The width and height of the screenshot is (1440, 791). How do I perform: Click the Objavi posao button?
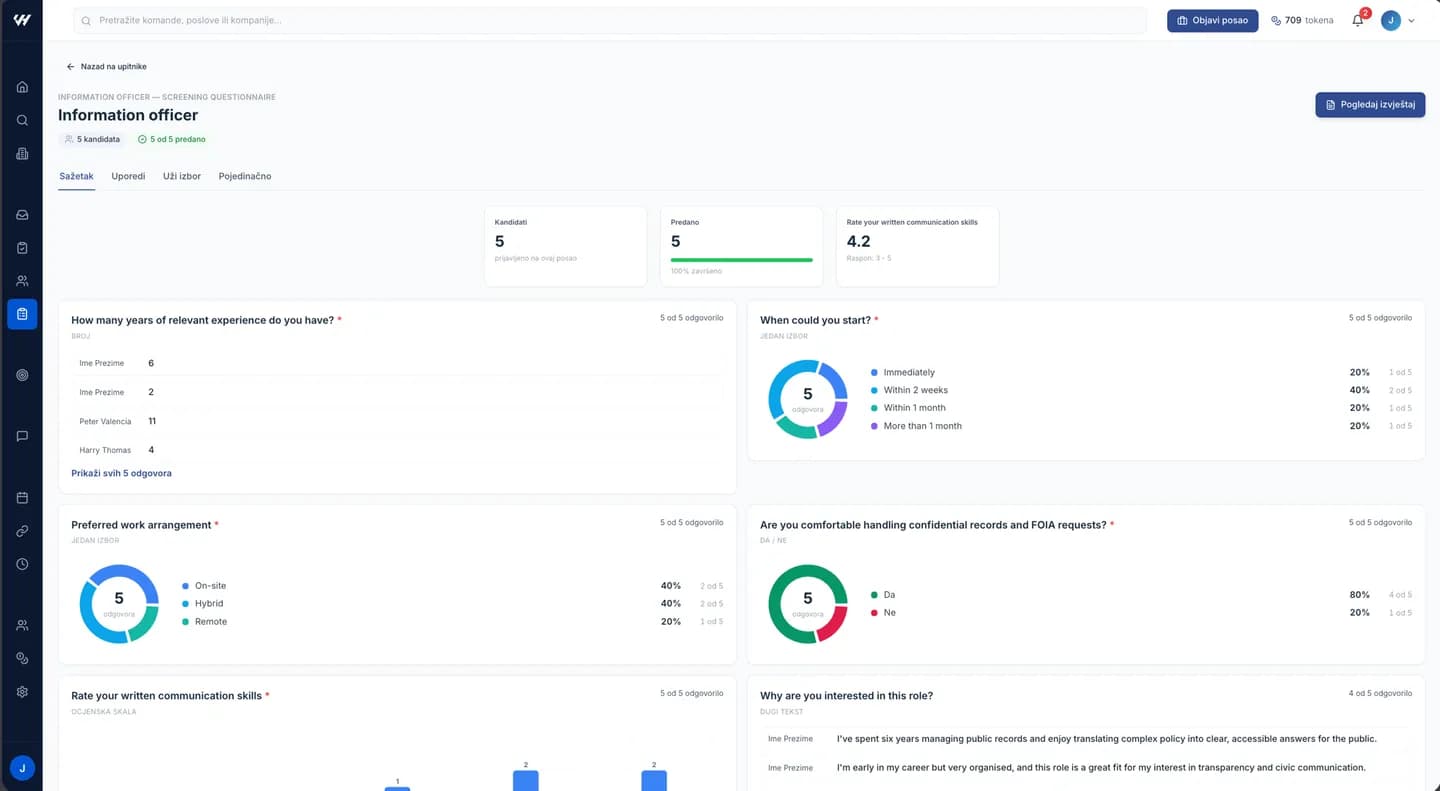click(1212, 20)
